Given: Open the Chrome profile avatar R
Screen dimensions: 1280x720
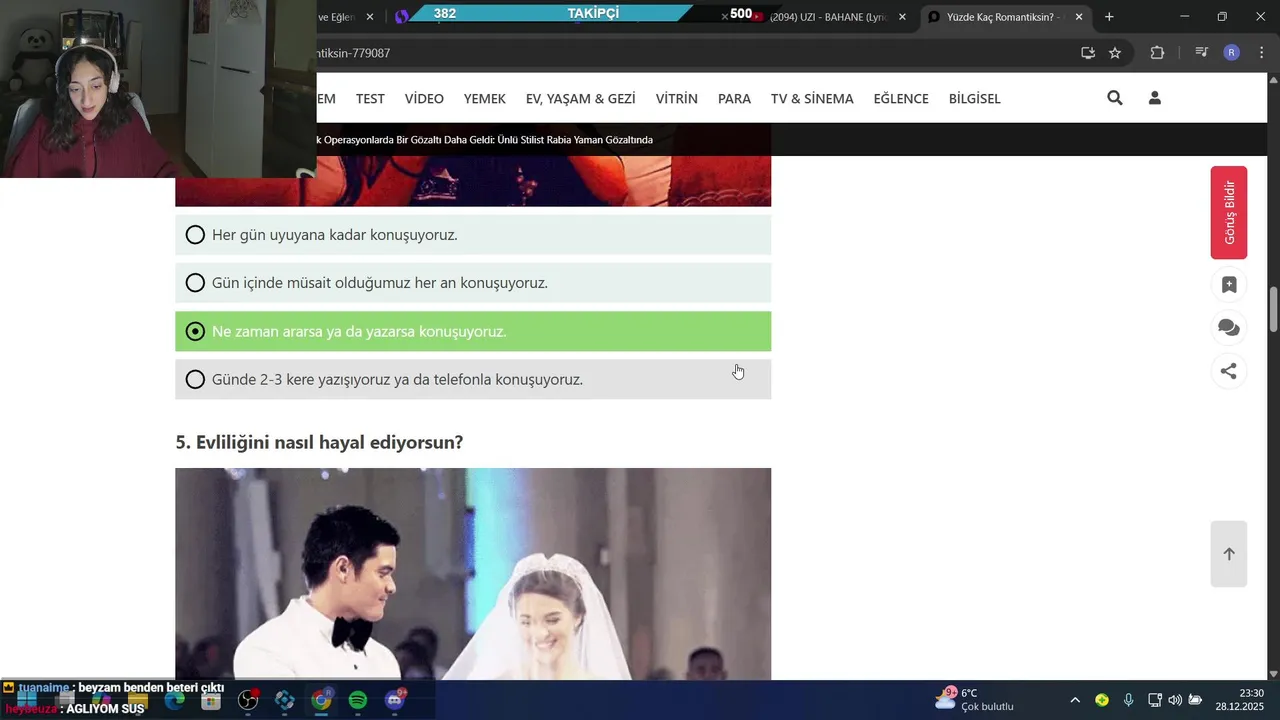Looking at the screenshot, I should (x=1232, y=53).
